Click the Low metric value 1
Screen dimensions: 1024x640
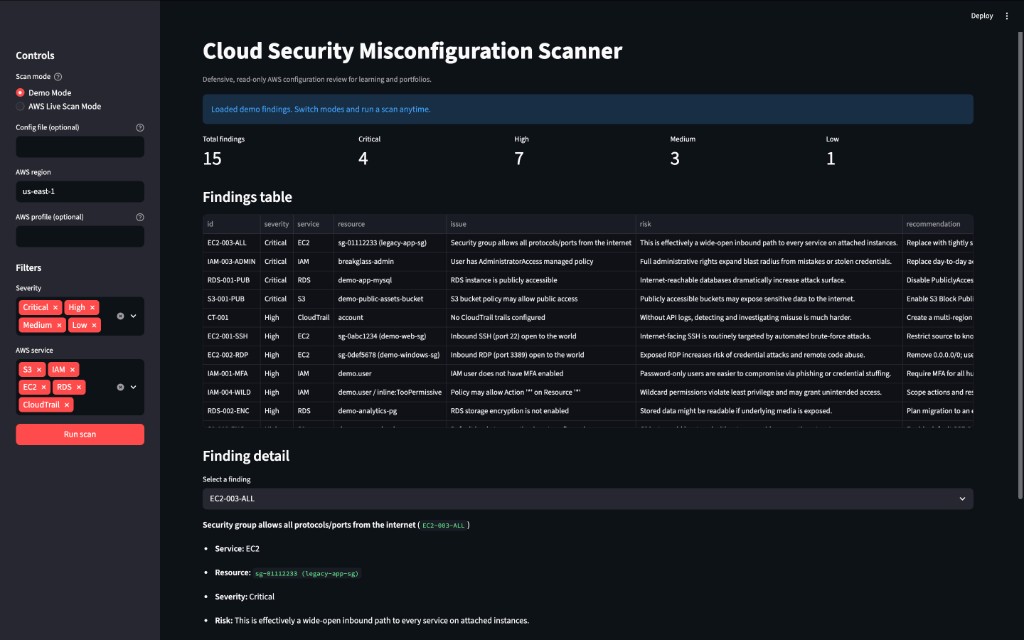pyautogui.click(x=831, y=159)
